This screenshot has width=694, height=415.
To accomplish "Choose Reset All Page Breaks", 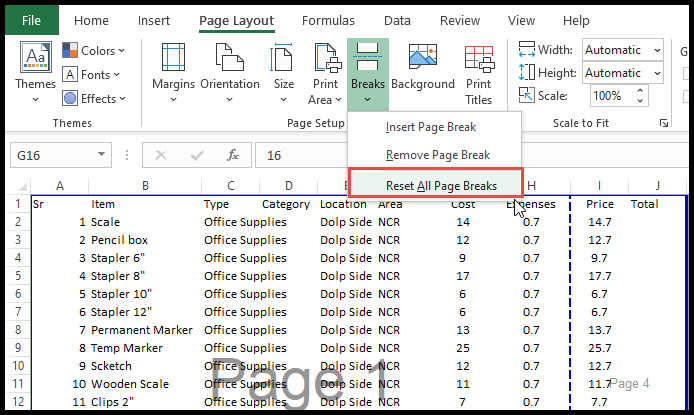I will (x=436, y=186).
